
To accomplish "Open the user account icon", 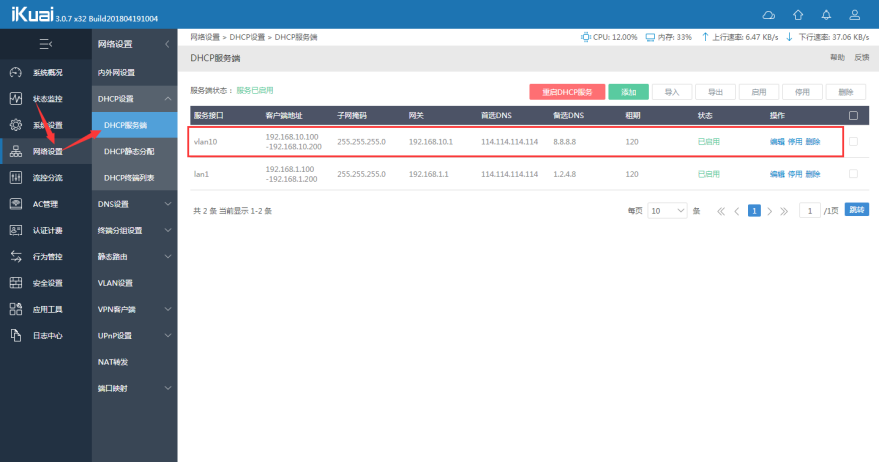I will point(854,15).
